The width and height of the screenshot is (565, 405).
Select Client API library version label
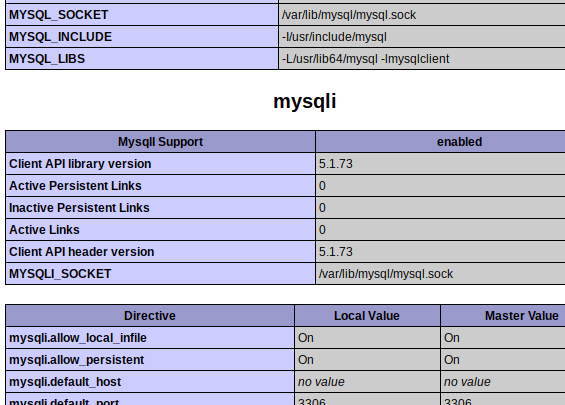click(80, 164)
